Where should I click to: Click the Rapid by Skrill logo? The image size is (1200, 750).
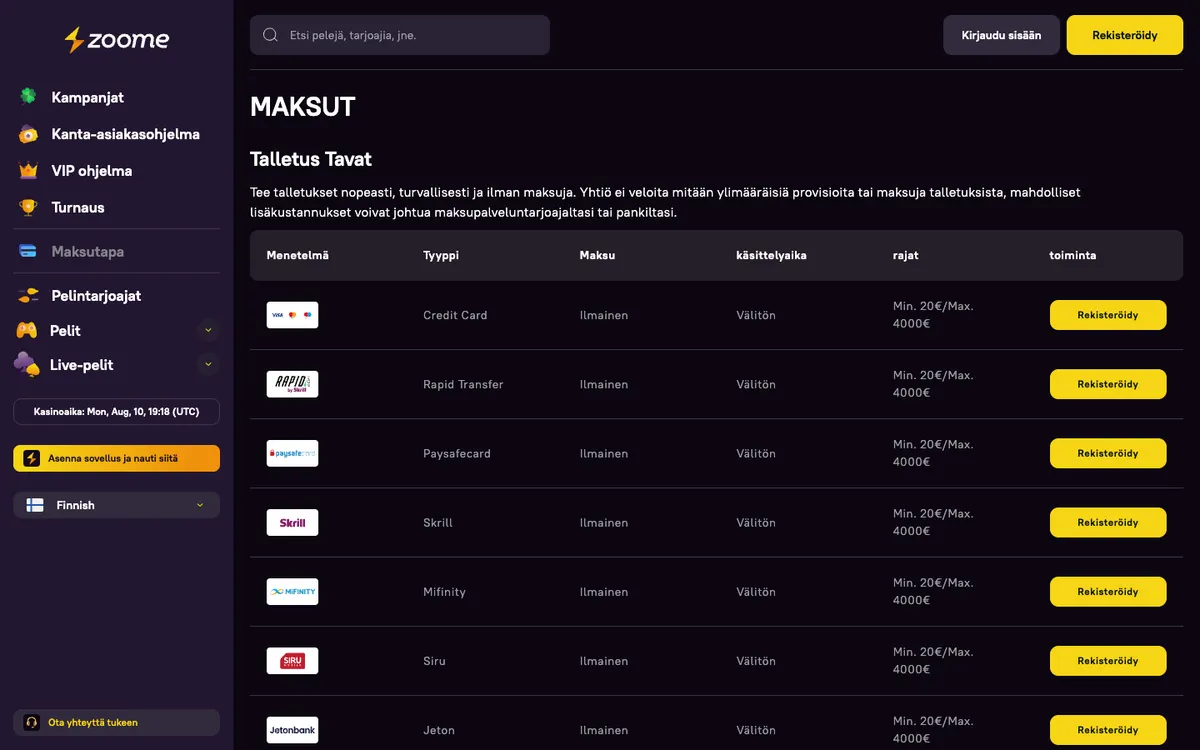point(292,384)
